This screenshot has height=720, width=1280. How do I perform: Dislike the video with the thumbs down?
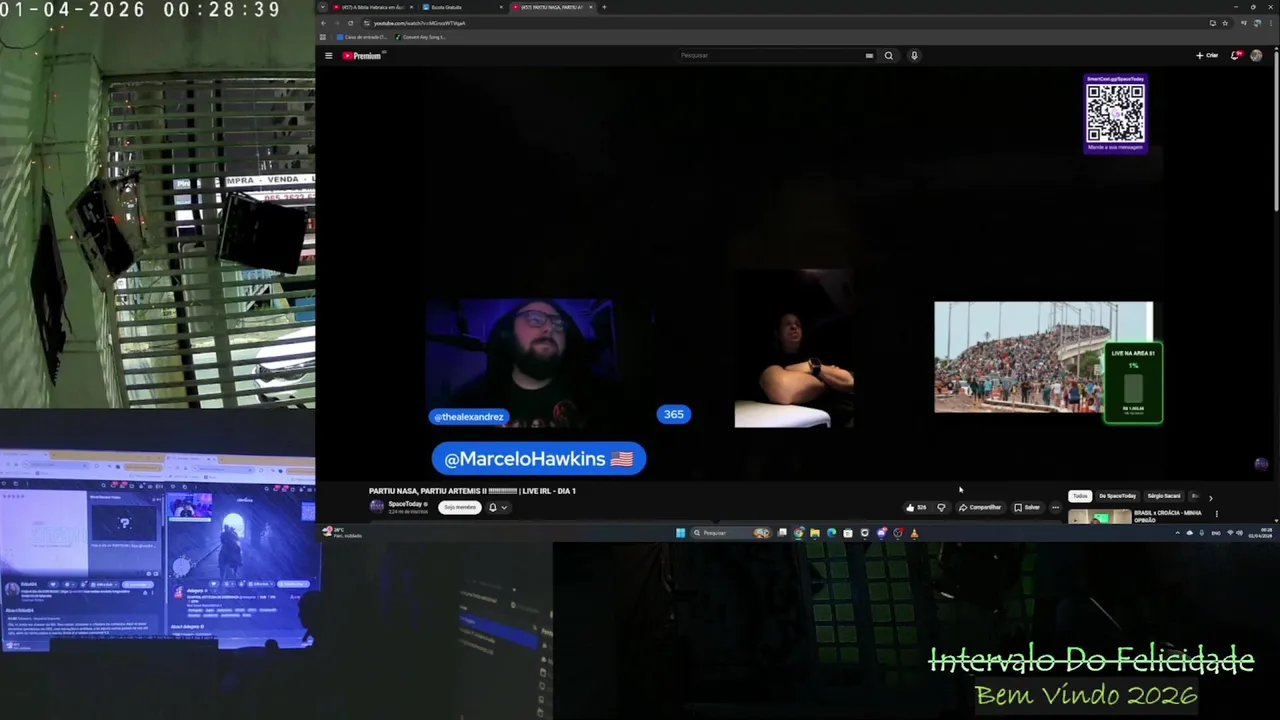pyautogui.click(x=941, y=507)
